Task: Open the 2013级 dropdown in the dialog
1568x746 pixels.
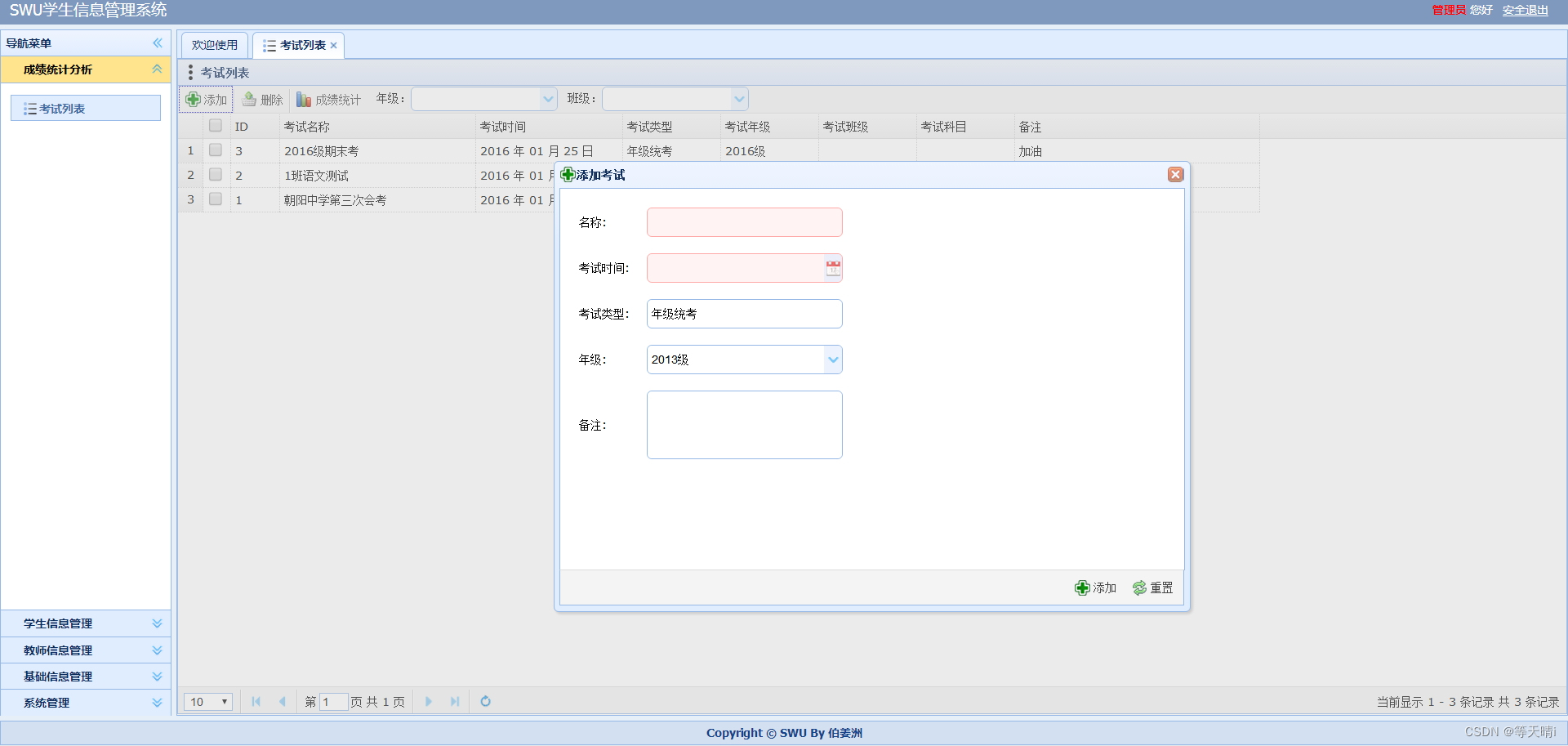Action: click(x=833, y=360)
